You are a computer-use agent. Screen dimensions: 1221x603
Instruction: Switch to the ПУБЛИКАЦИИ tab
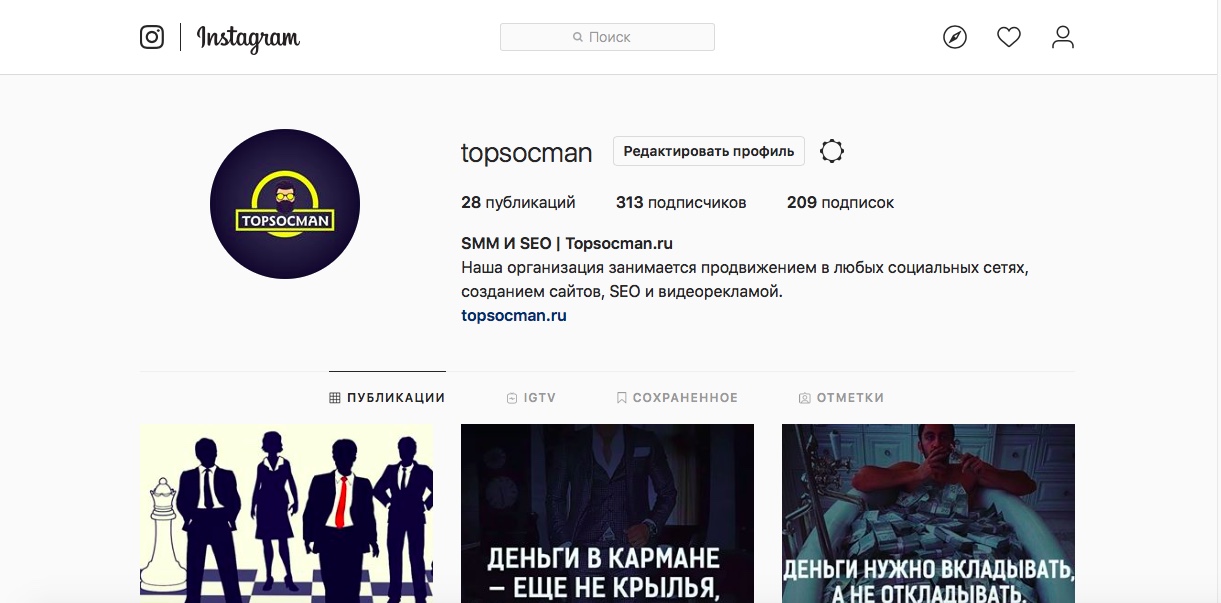pyautogui.click(x=387, y=397)
